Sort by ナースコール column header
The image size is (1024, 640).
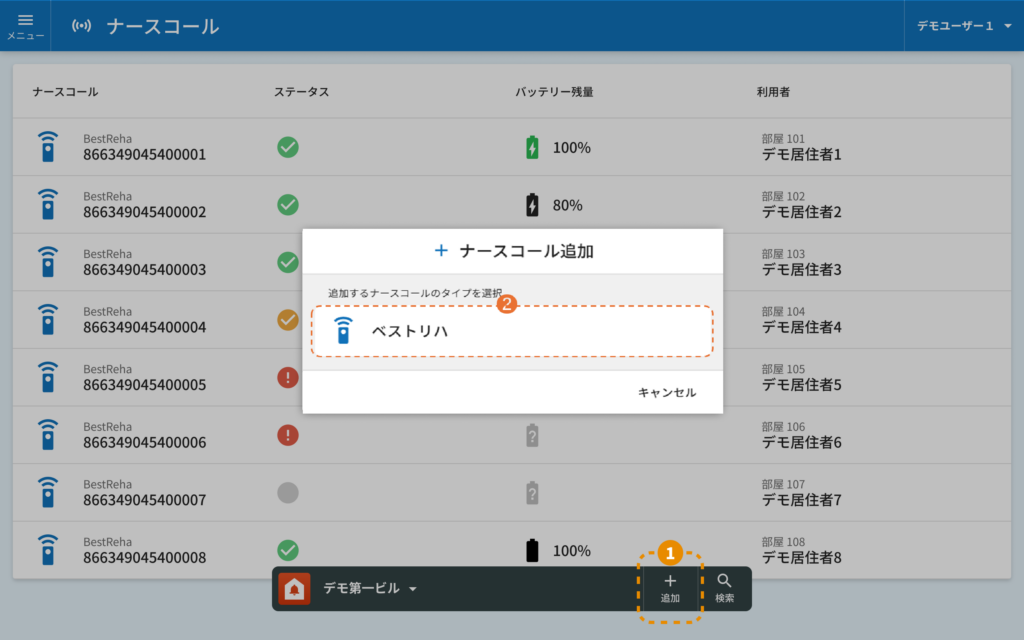[x=65, y=92]
